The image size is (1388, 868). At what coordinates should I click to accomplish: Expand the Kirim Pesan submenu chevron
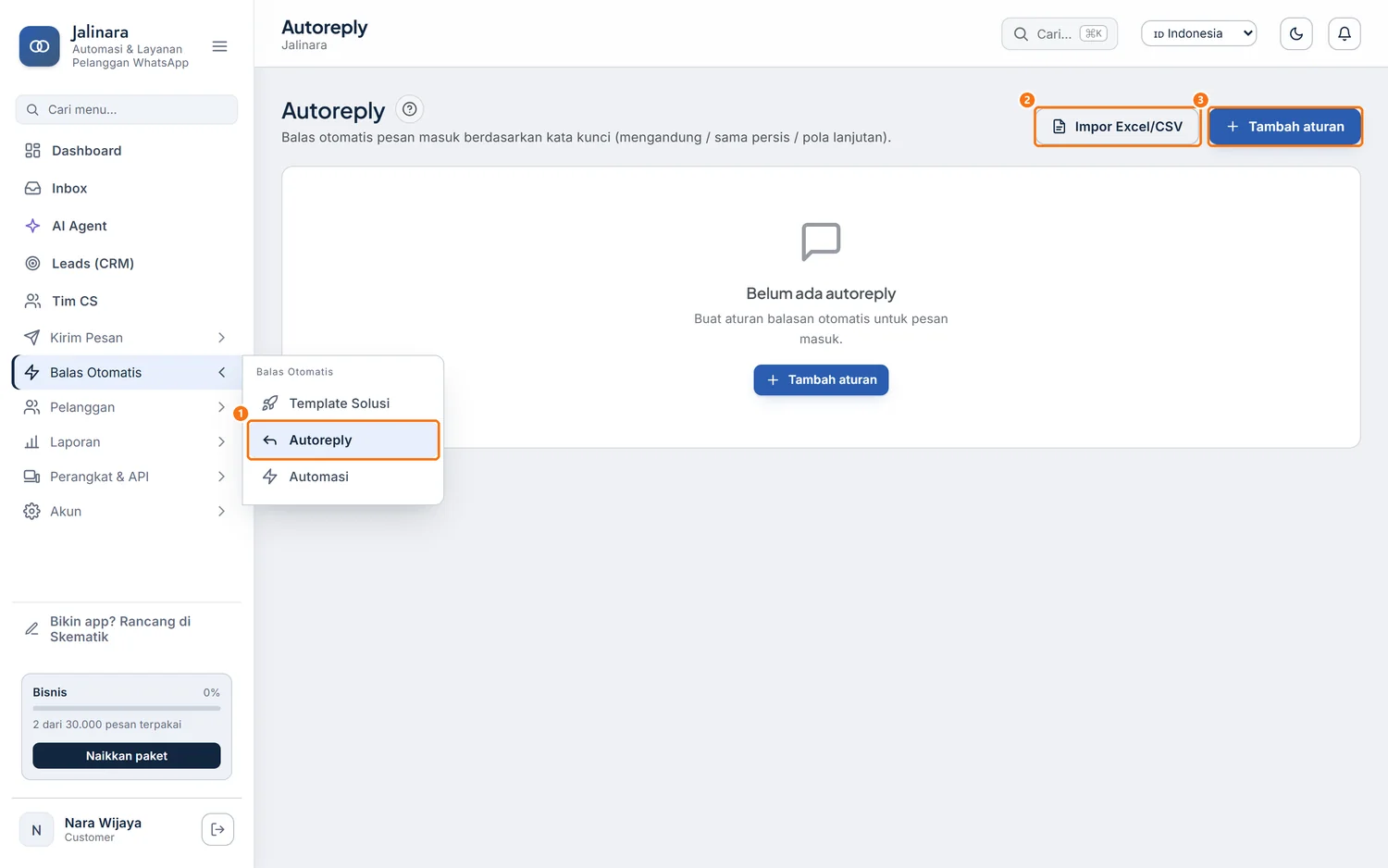(x=221, y=338)
